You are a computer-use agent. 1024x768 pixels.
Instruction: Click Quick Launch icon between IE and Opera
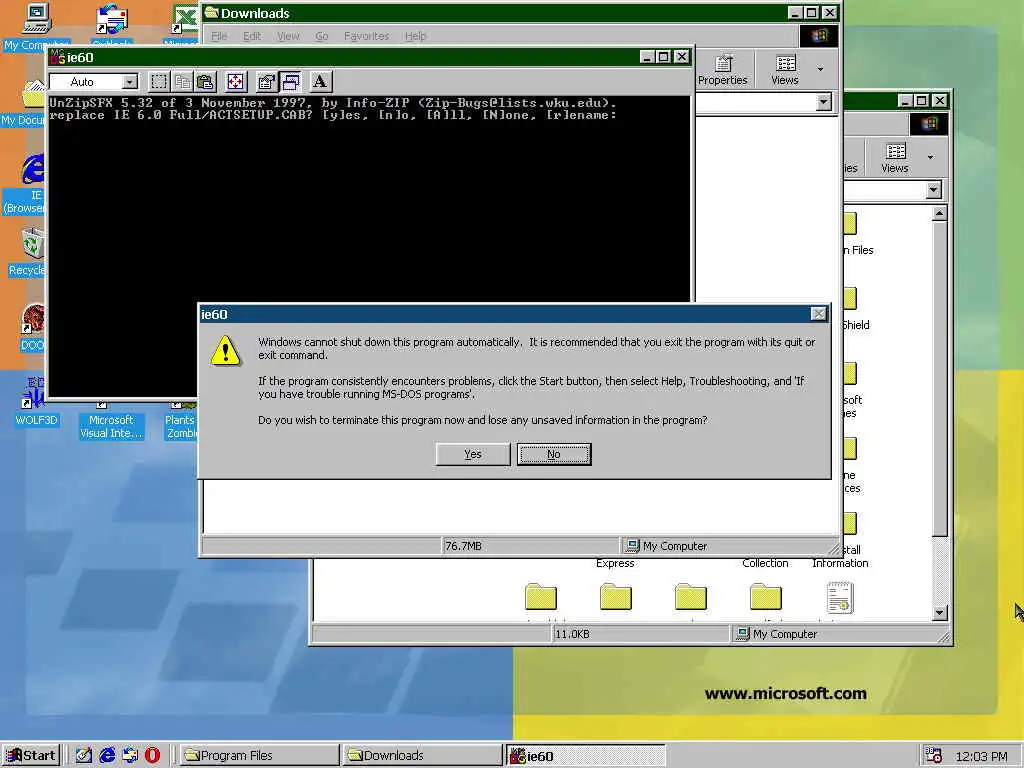pyautogui.click(x=130, y=756)
